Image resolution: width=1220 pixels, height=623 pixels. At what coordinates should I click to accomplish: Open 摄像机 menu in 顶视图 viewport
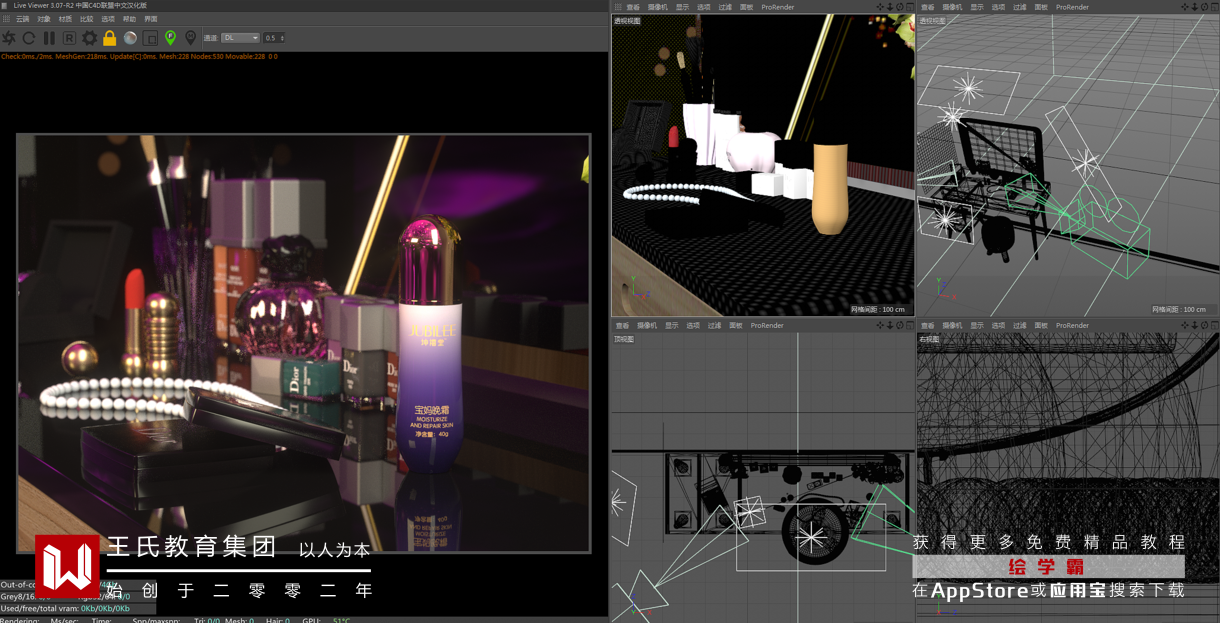point(646,325)
